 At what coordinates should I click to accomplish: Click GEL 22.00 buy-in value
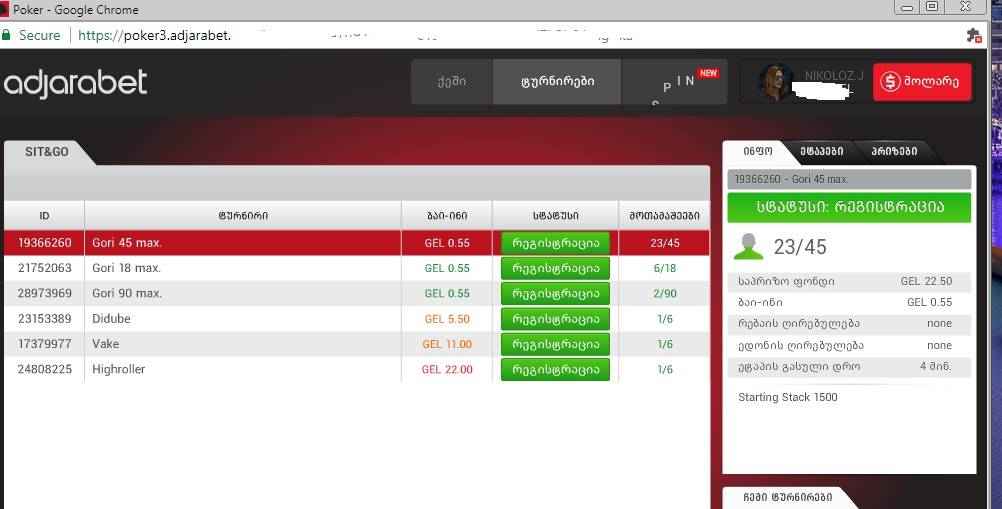[x=447, y=369]
